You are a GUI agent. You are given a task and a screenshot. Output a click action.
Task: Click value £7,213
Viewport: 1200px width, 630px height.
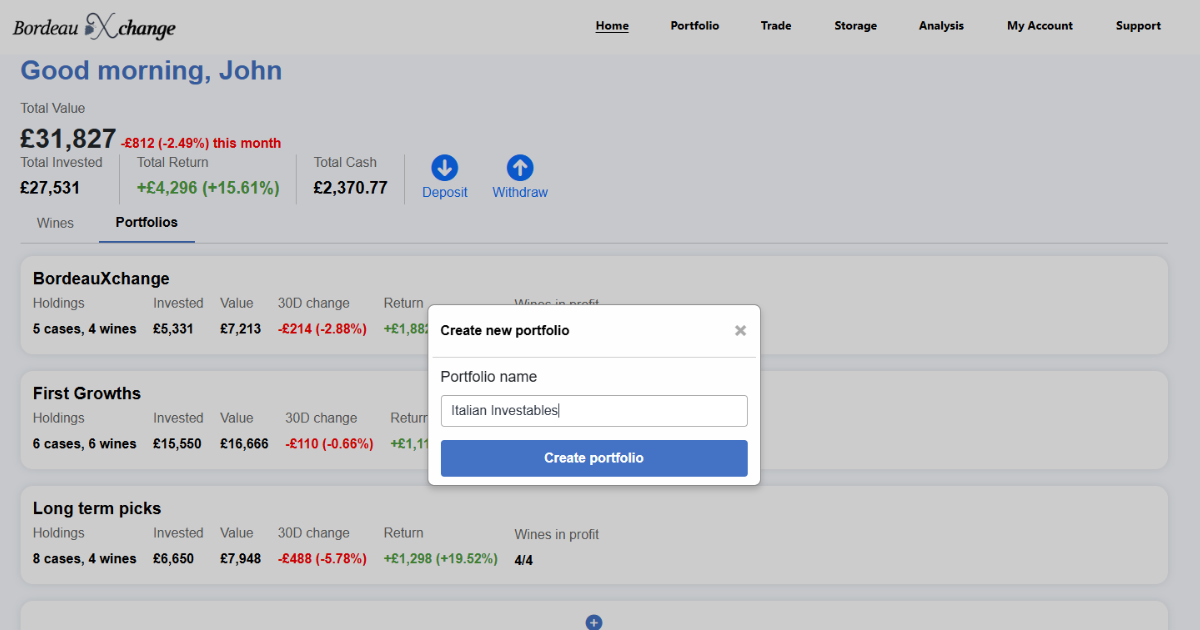click(x=241, y=328)
